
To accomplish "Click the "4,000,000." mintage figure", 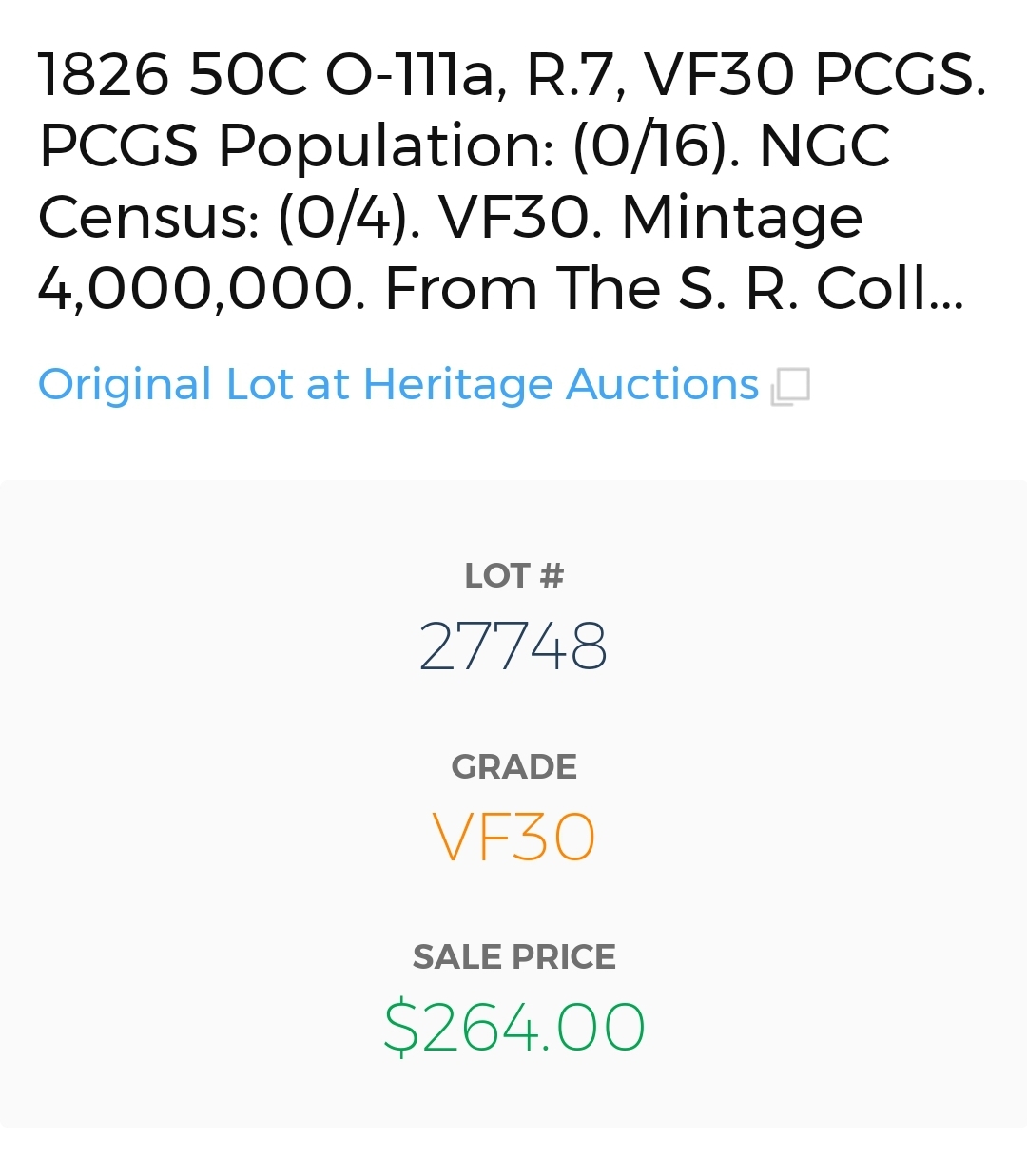I will coord(201,289).
